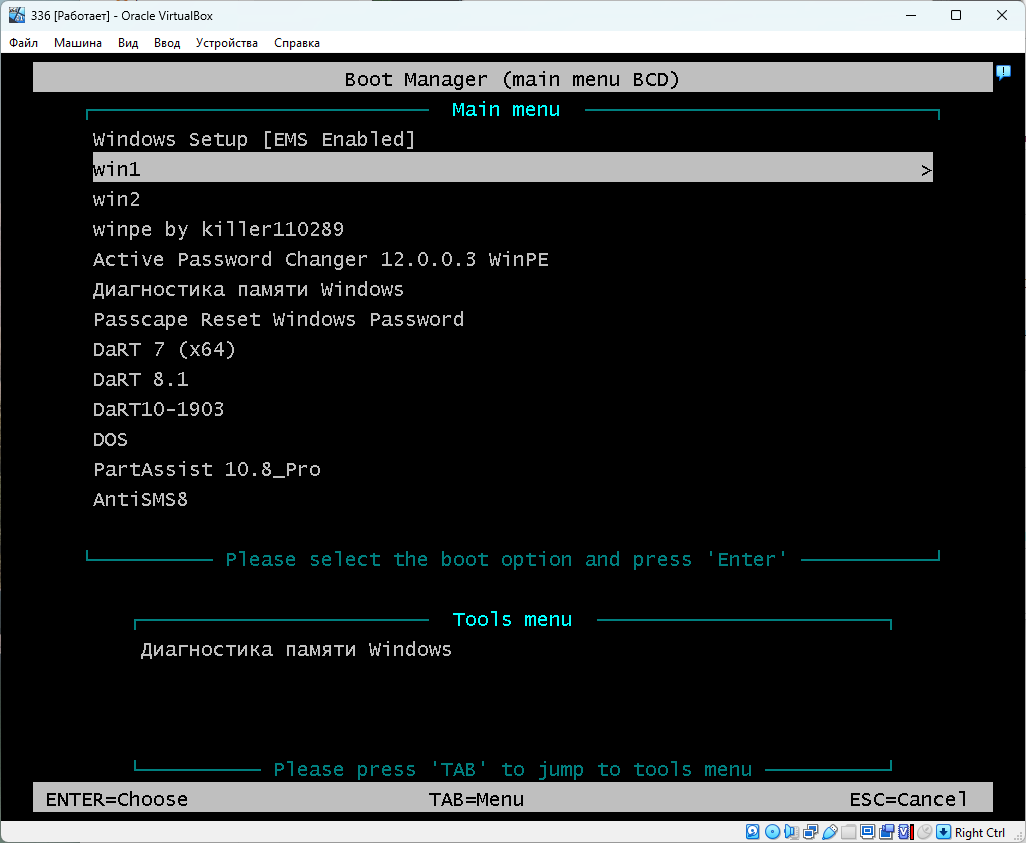Image resolution: width=1026 pixels, height=843 pixels.
Task: Open the Машина menu
Action: pyautogui.click(x=77, y=43)
